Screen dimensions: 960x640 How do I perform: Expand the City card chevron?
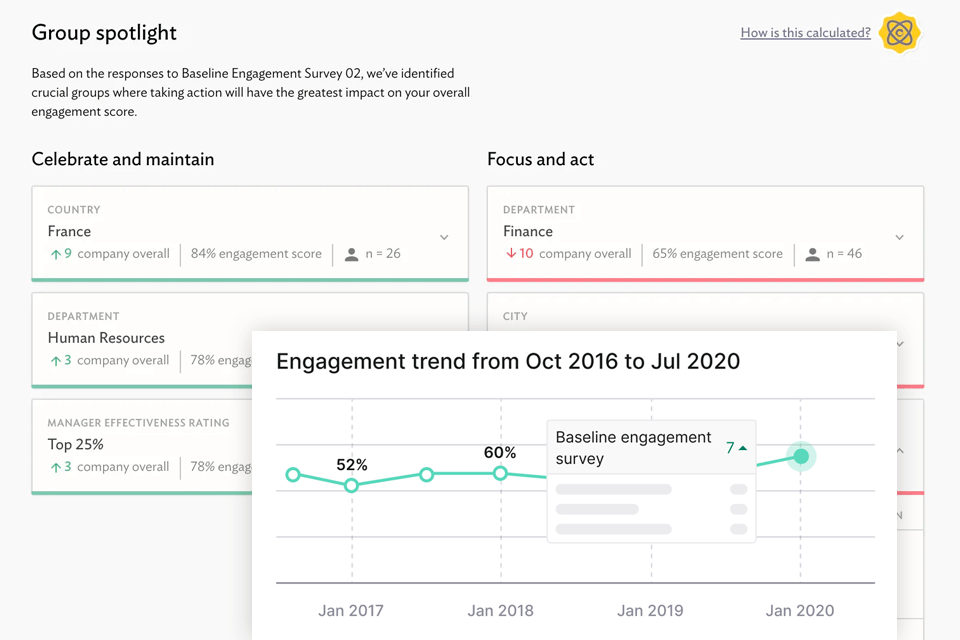click(900, 344)
